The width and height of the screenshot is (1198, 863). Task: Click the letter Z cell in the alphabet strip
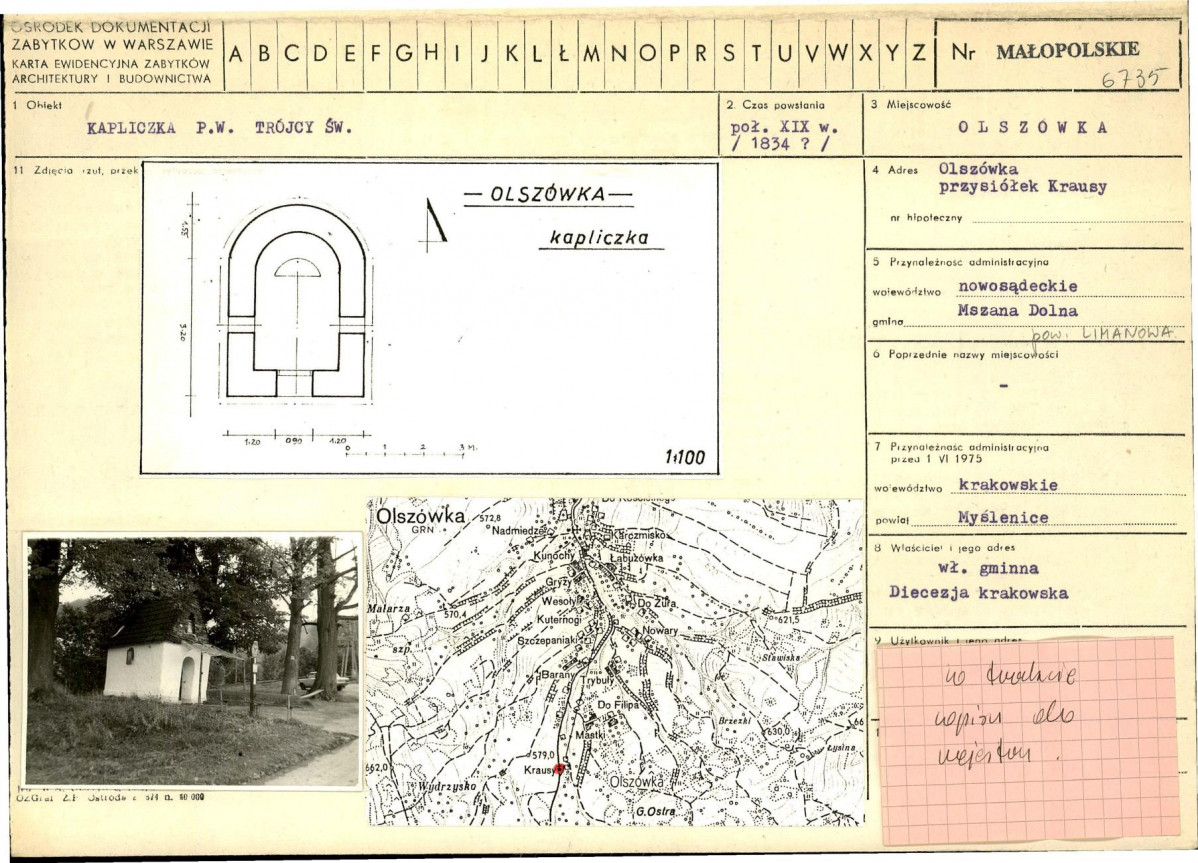(x=919, y=54)
